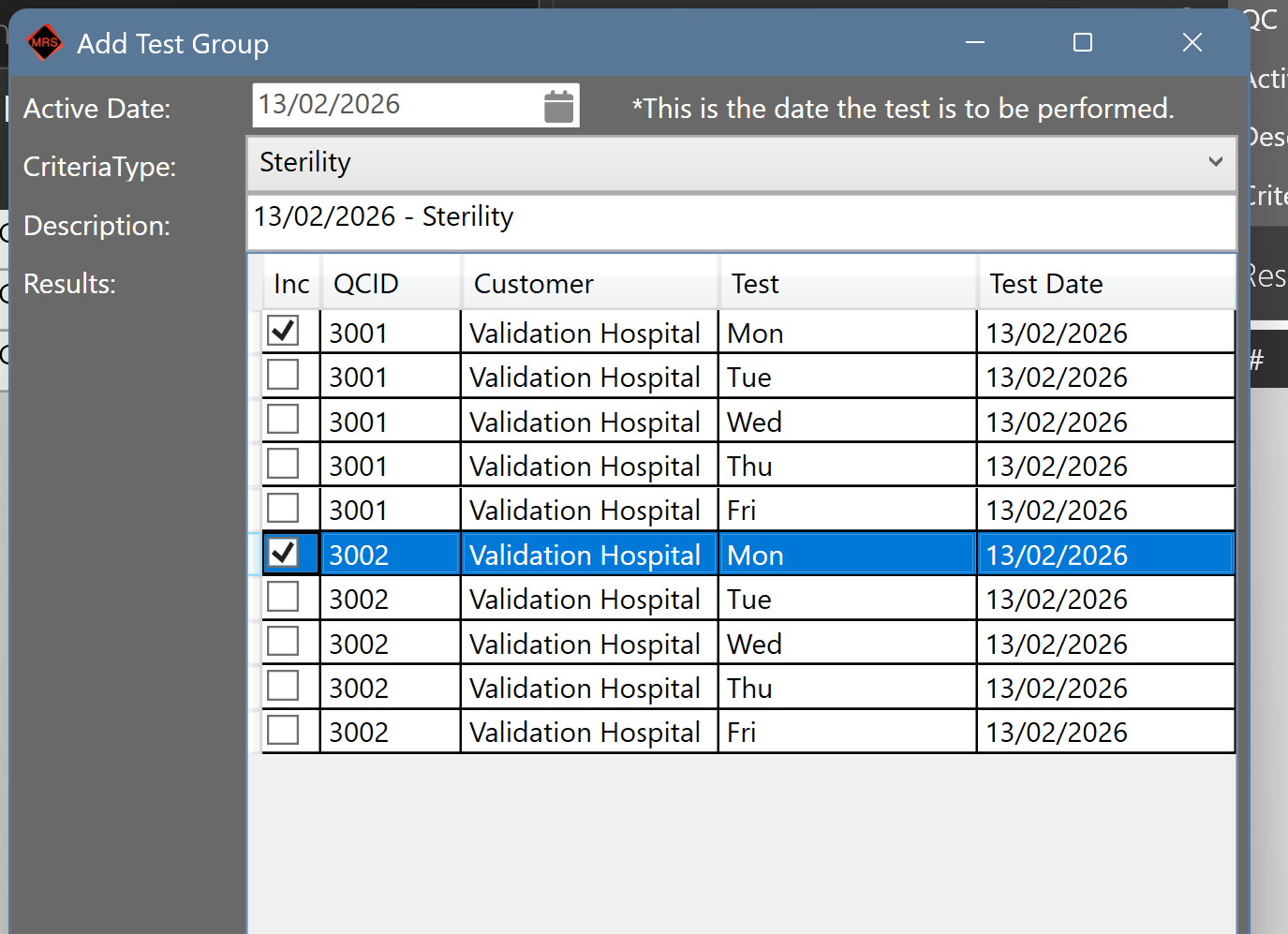This screenshot has width=1288, height=934.
Task: Edit the Description text field
Action: (x=741, y=222)
